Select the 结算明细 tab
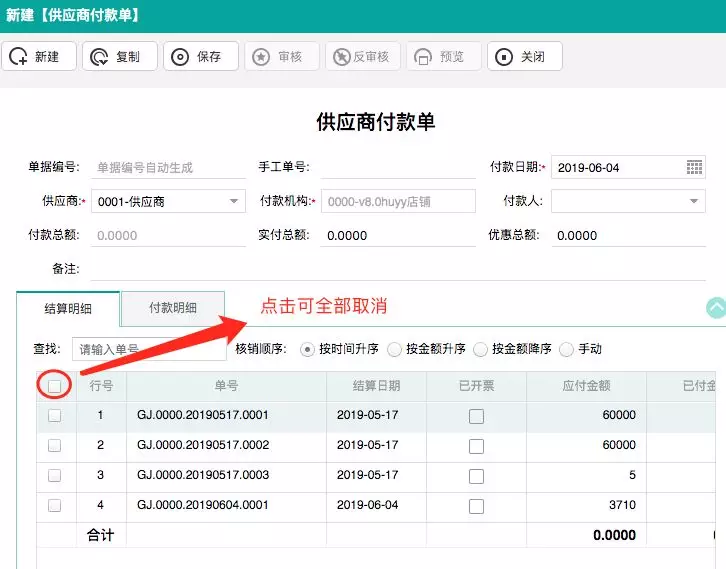726x569 pixels. (68, 308)
